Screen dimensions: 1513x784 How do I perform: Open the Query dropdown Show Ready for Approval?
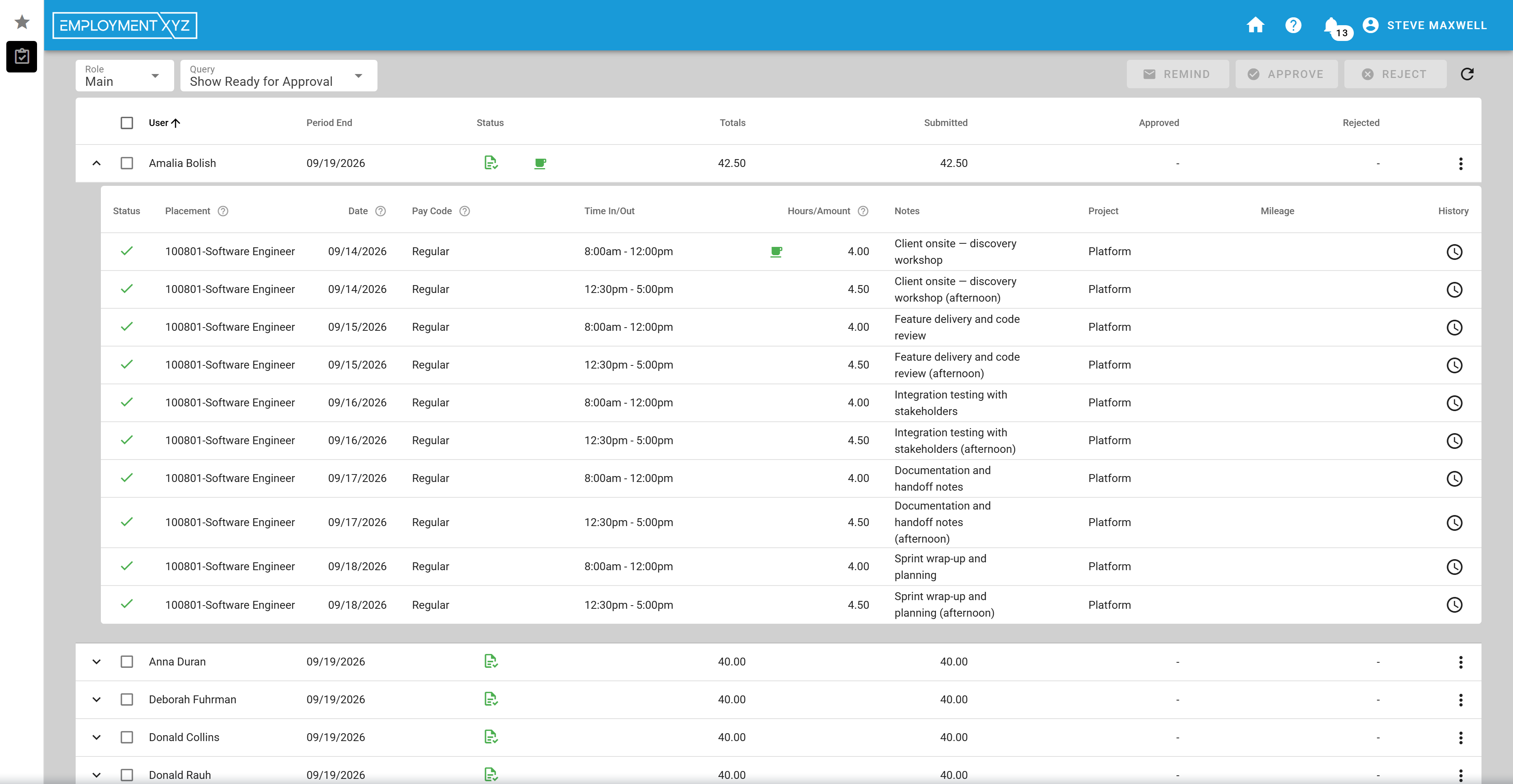pyautogui.click(x=279, y=76)
